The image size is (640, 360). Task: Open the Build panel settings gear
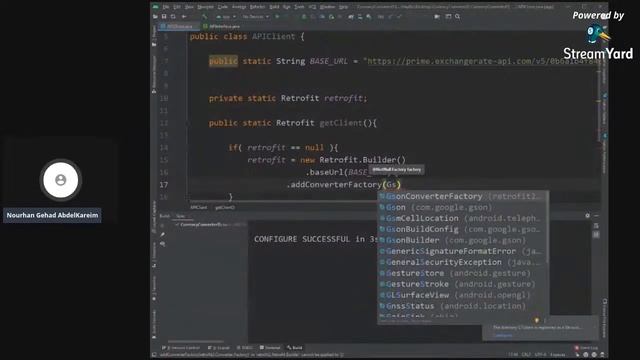[587, 216]
